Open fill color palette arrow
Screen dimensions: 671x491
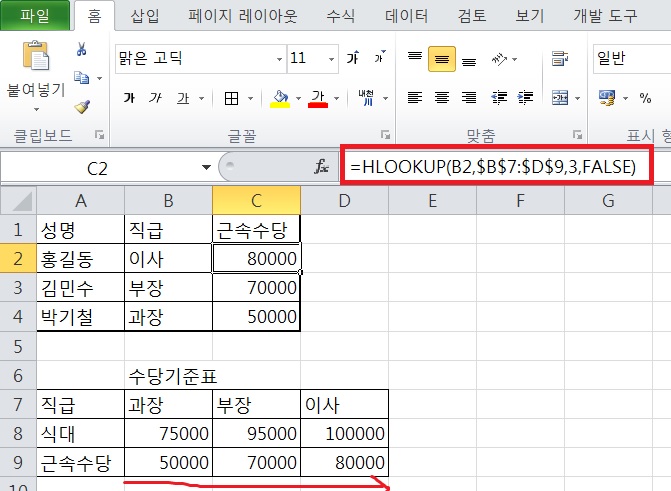coord(298,99)
